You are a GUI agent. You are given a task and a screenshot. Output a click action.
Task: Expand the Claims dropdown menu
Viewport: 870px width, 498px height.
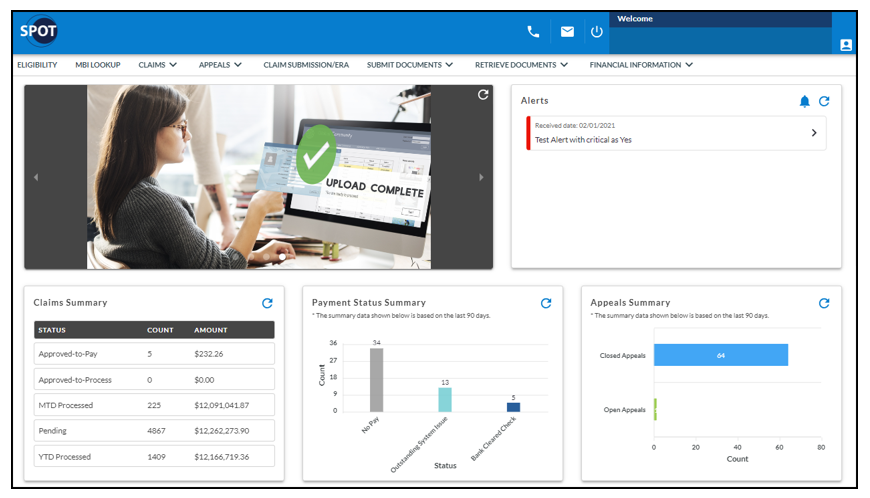pyautogui.click(x=157, y=65)
